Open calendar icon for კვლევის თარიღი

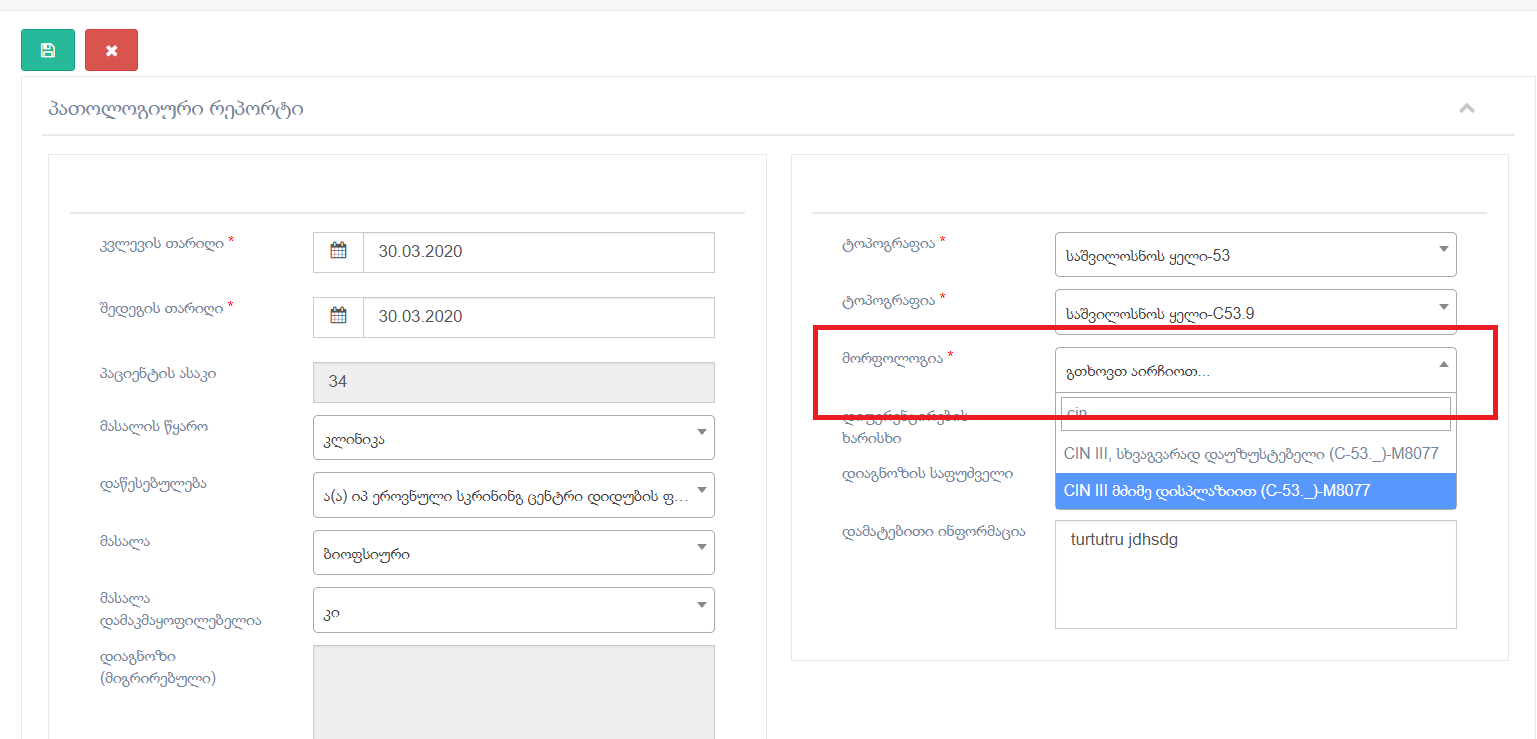point(338,252)
